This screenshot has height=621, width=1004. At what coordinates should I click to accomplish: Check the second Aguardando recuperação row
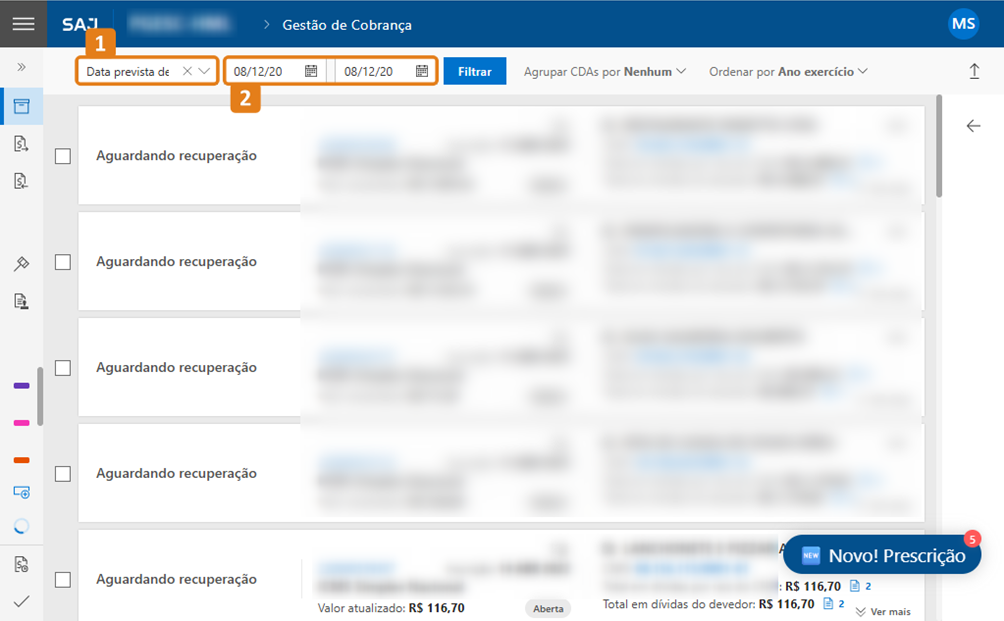(63, 262)
